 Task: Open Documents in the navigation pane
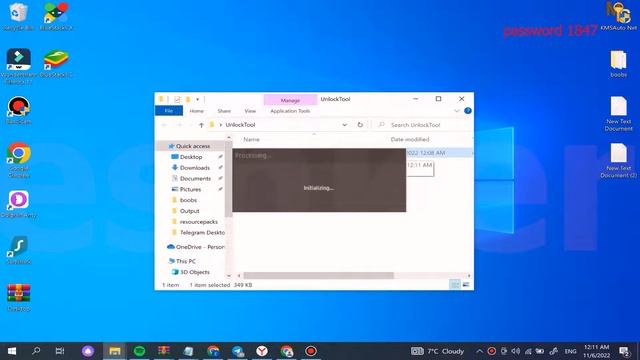pos(195,178)
